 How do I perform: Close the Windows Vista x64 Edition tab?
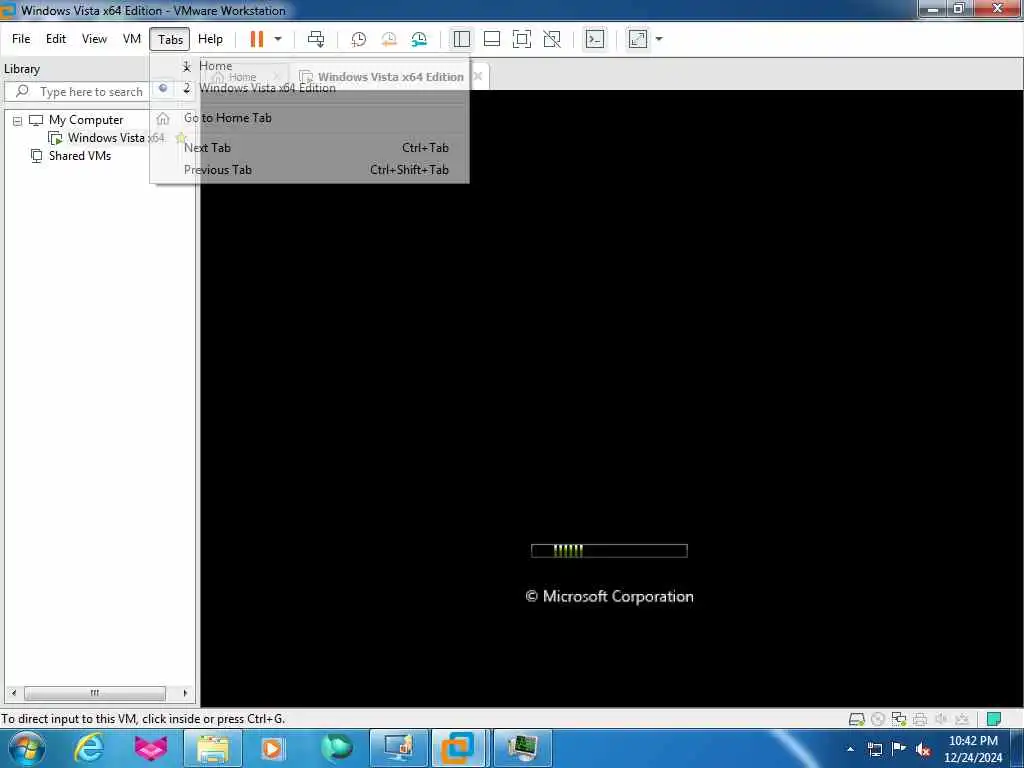[478, 76]
